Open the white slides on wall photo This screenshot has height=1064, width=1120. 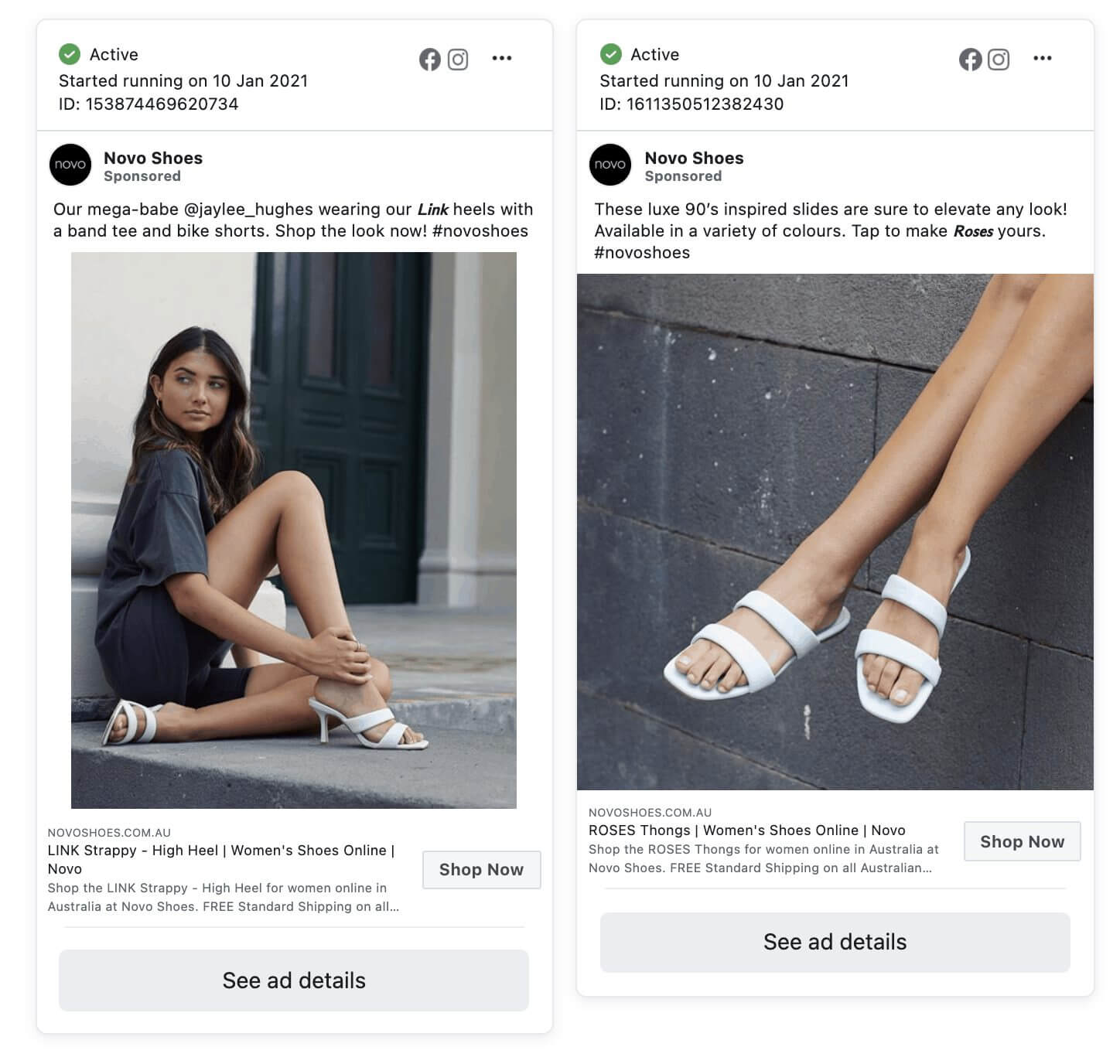[835, 532]
